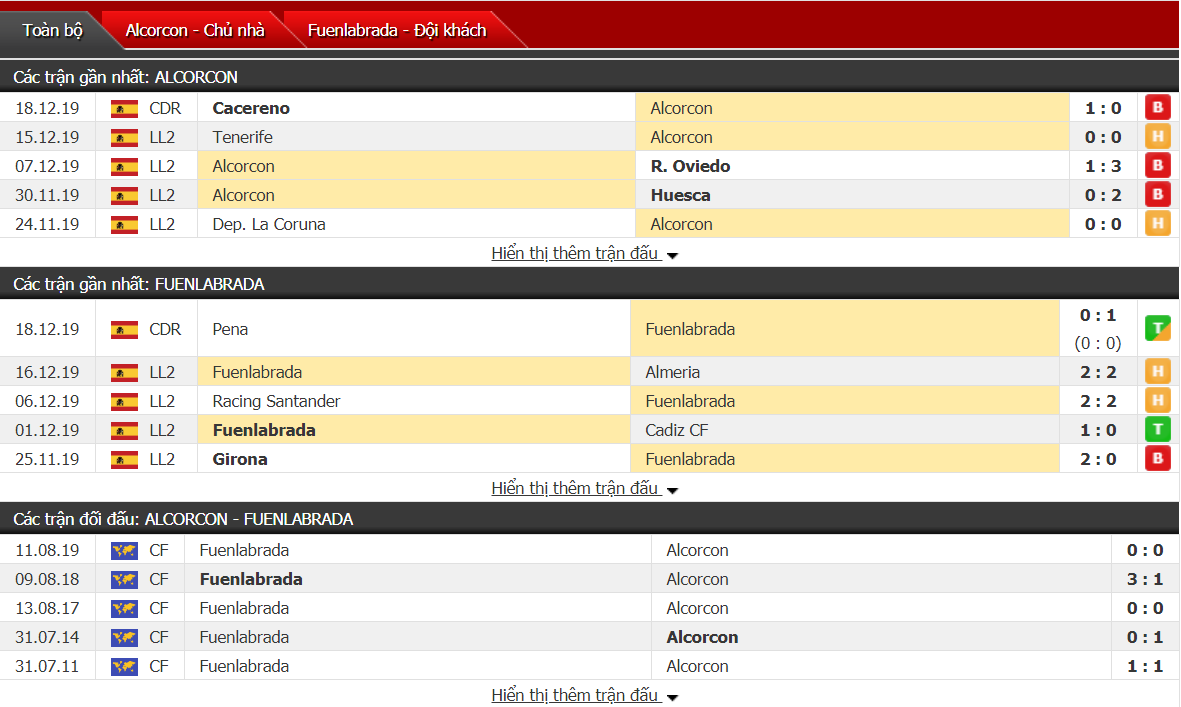The image size is (1181, 707).
Task: Click date 16.12.19 in Almeria row
Action: coord(47,372)
